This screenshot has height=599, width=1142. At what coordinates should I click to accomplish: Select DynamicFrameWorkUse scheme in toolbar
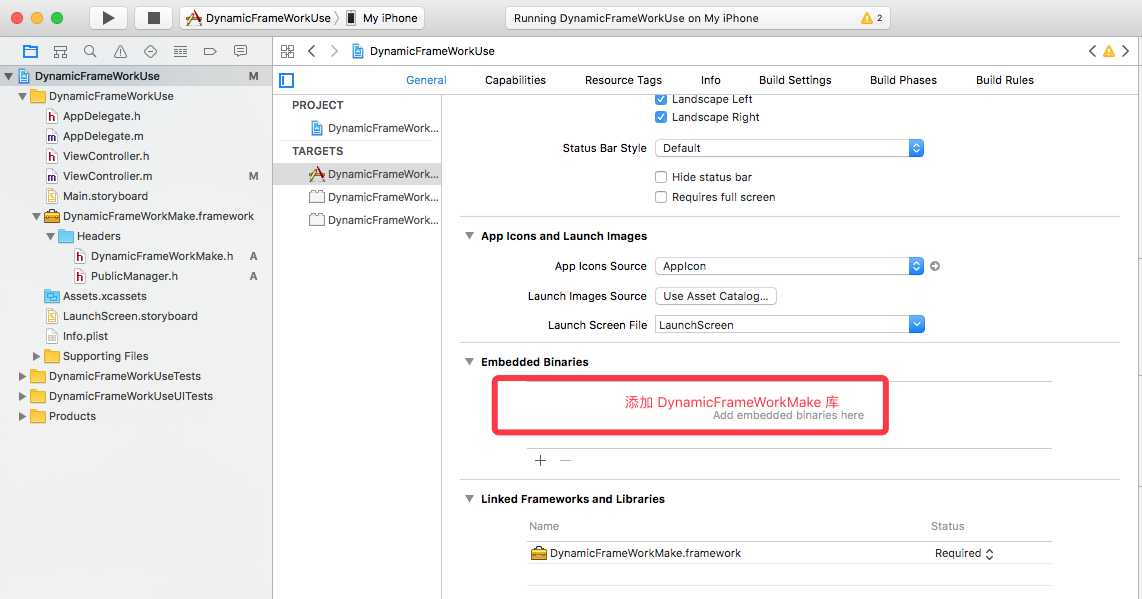point(260,18)
